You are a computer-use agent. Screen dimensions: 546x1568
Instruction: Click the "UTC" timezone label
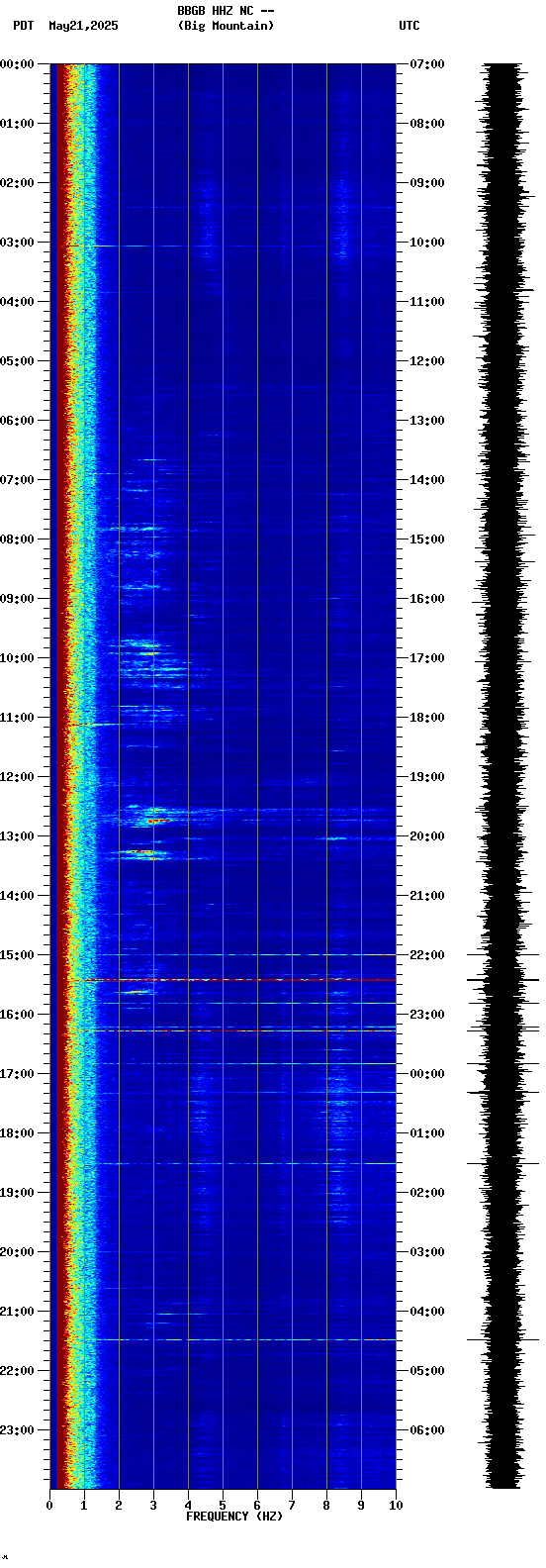click(x=409, y=26)
